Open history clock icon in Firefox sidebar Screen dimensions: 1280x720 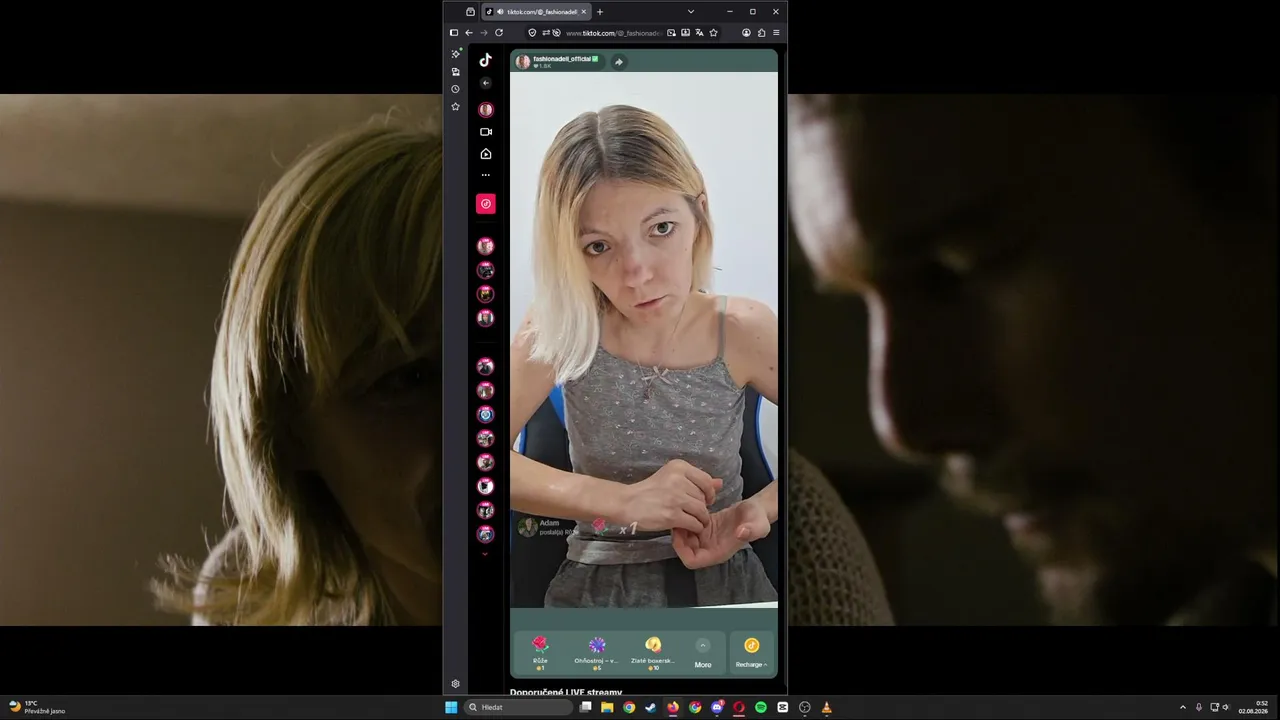point(456,89)
